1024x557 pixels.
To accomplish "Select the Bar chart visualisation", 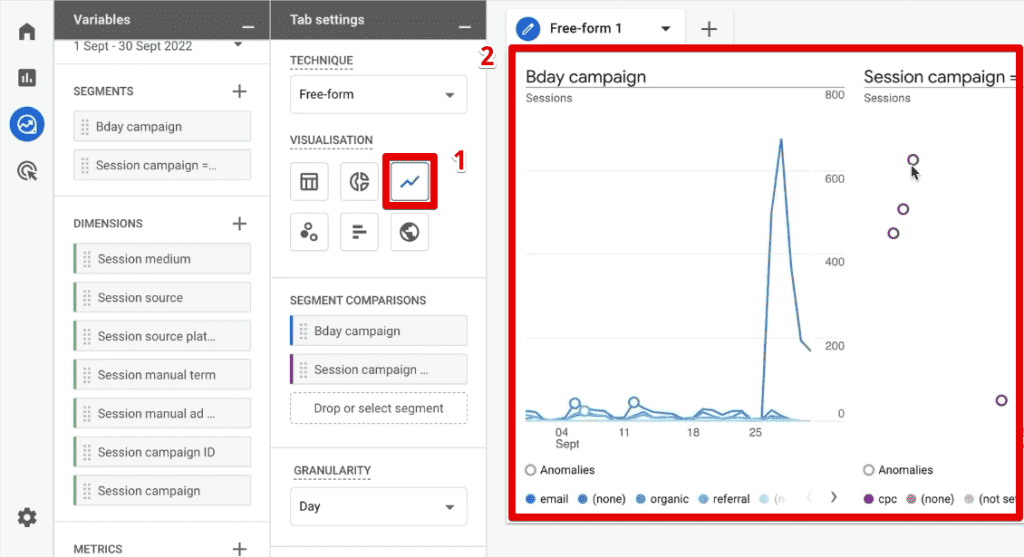I will coord(359,232).
